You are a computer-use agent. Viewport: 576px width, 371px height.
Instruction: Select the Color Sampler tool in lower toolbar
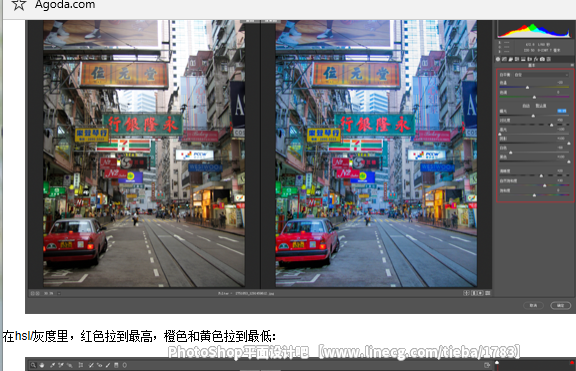point(61,365)
